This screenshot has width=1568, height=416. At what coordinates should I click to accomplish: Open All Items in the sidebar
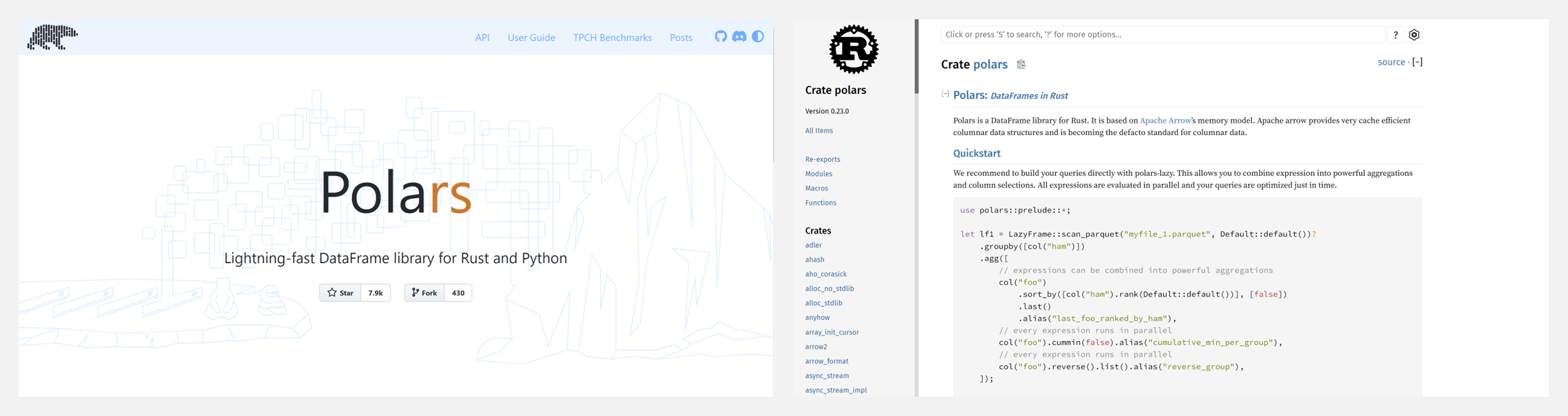(819, 131)
